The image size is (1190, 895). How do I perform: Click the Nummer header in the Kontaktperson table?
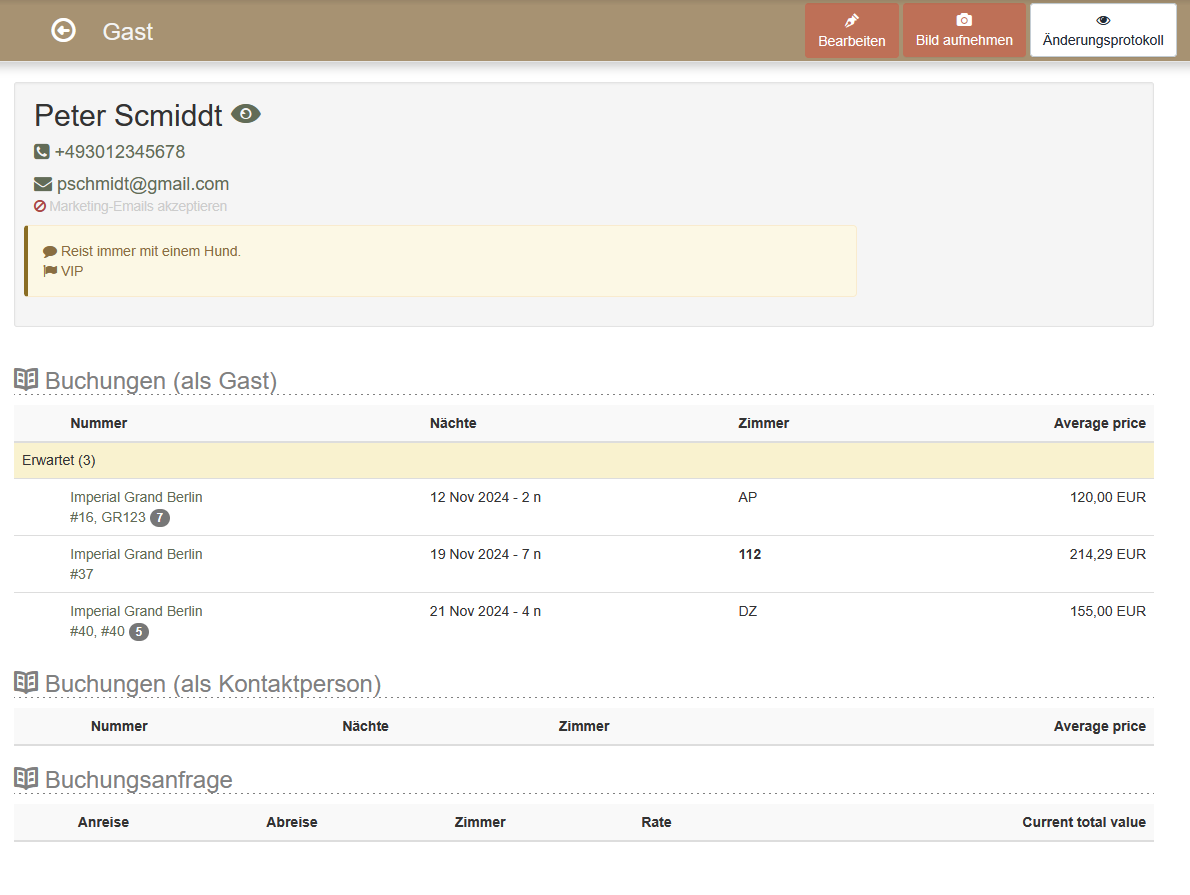pos(119,726)
